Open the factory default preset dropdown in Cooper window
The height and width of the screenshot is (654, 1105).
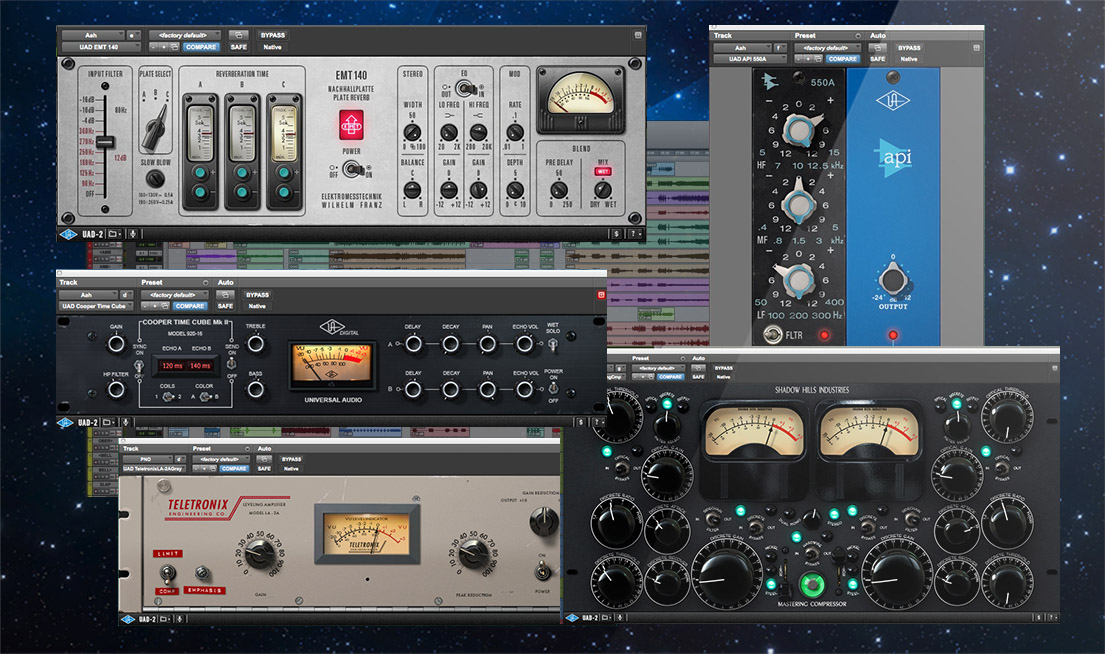(x=175, y=295)
